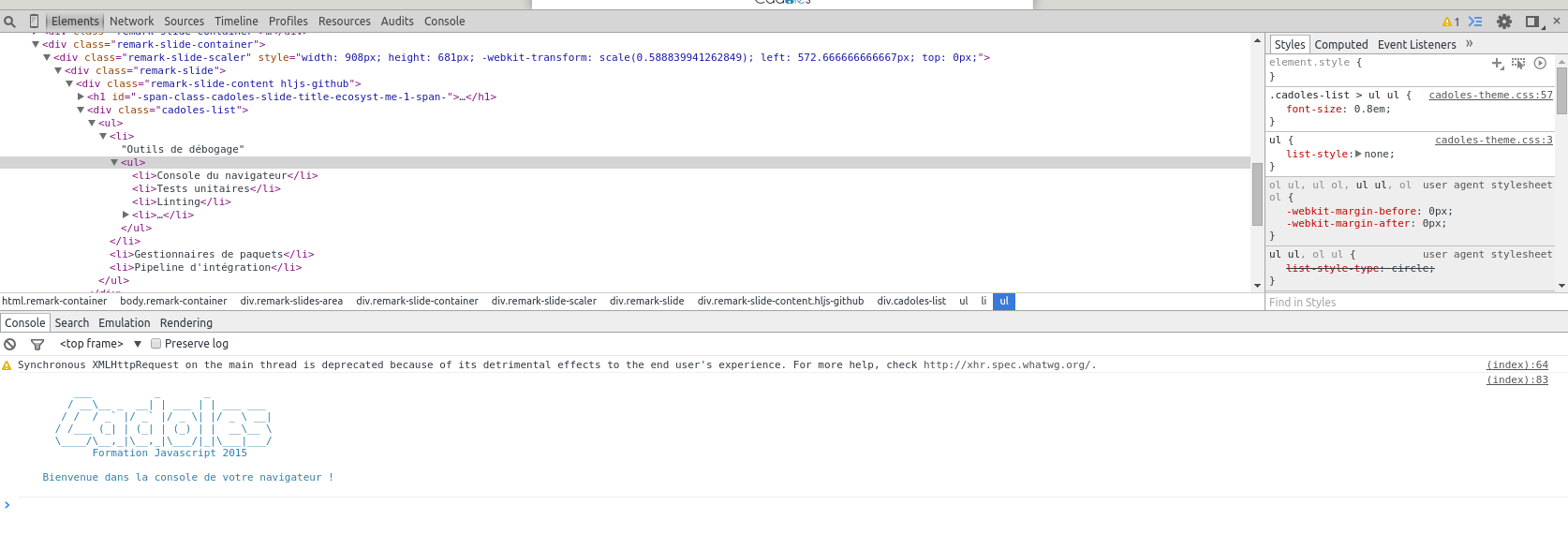Open the top frame context dropdown
The height and width of the screenshot is (535, 1568).
tap(100, 344)
